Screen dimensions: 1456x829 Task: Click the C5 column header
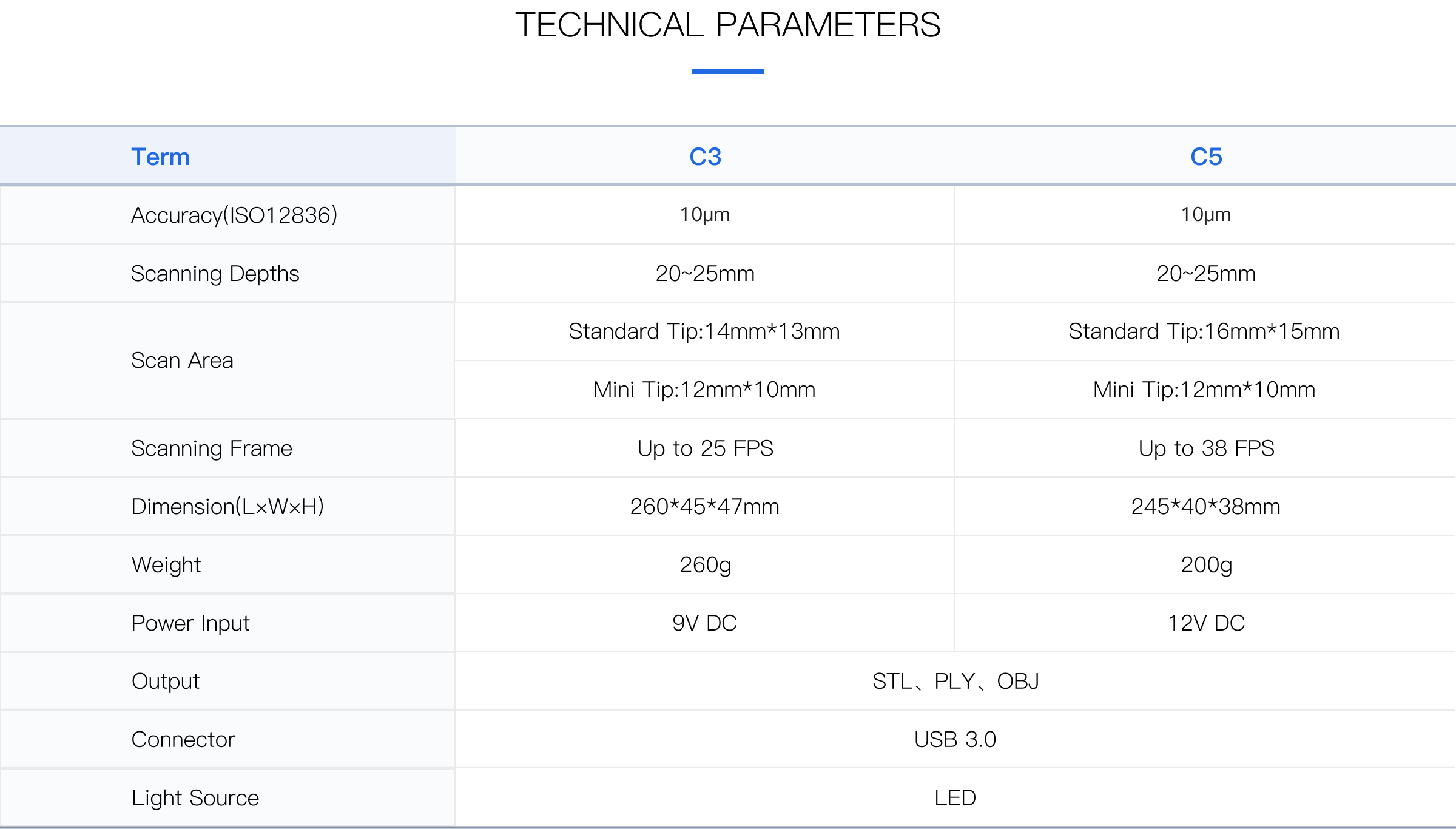pyautogui.click(x=1206, y=157)
